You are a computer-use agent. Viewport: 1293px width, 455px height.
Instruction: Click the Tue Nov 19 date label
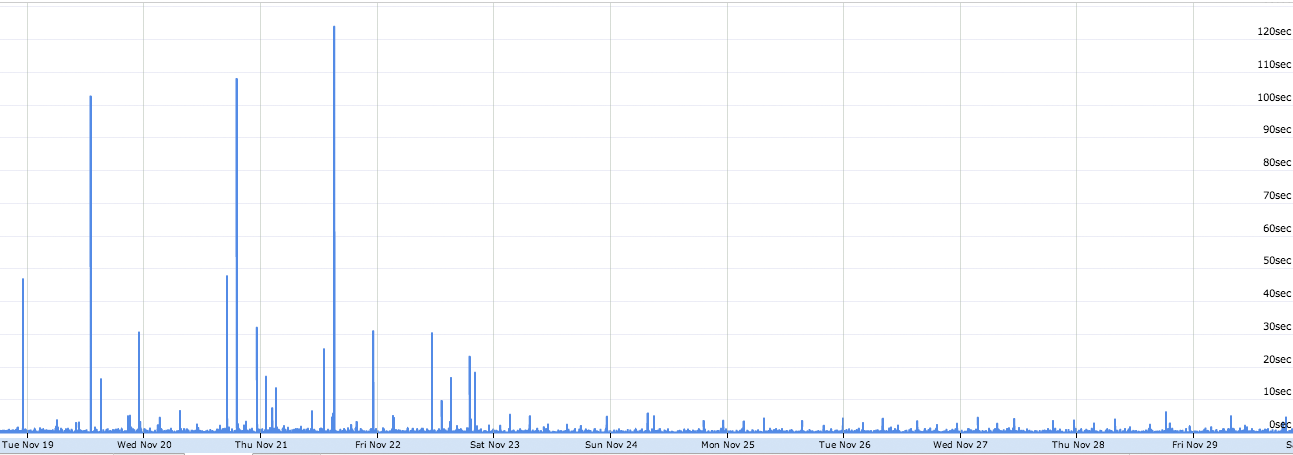click(x=28, y=444)
